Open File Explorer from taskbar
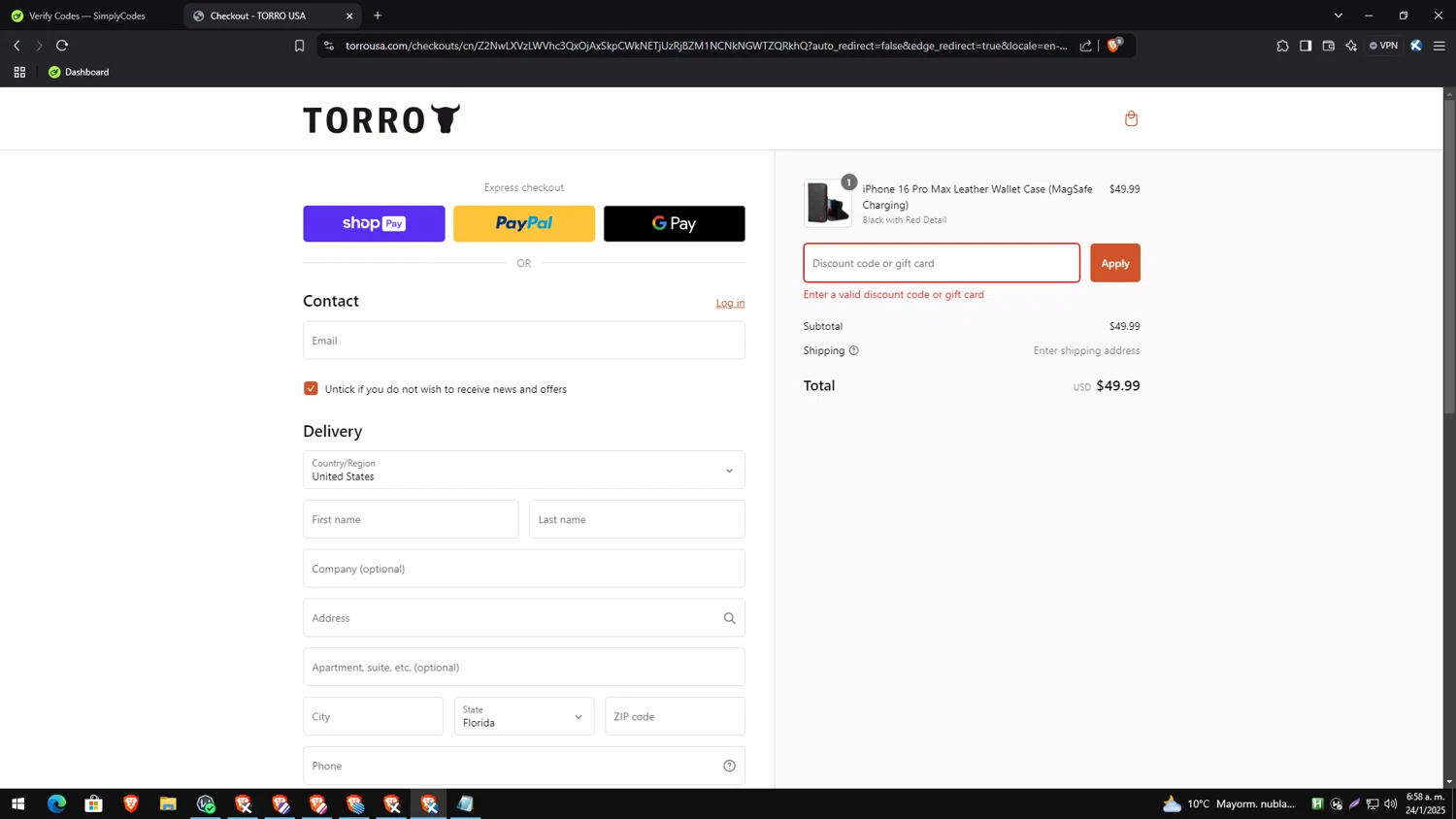 tap(168, 803)
